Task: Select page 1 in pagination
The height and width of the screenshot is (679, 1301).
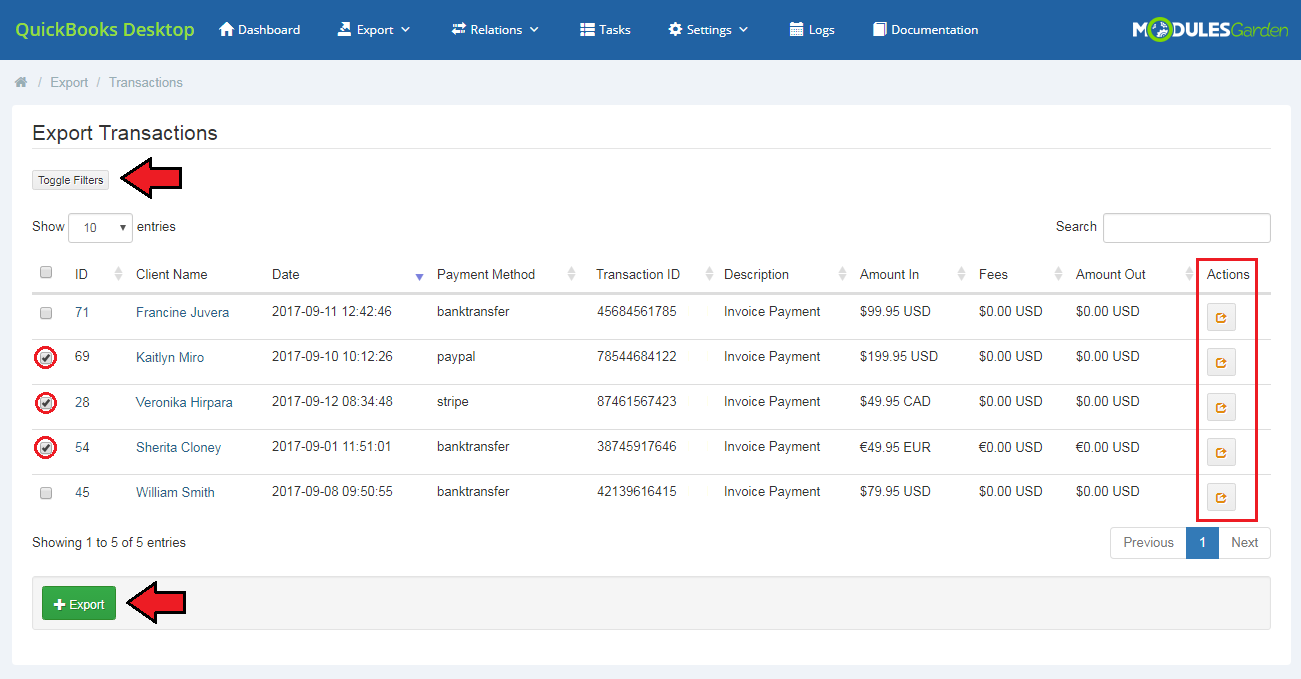Action: coord(1203,542)
